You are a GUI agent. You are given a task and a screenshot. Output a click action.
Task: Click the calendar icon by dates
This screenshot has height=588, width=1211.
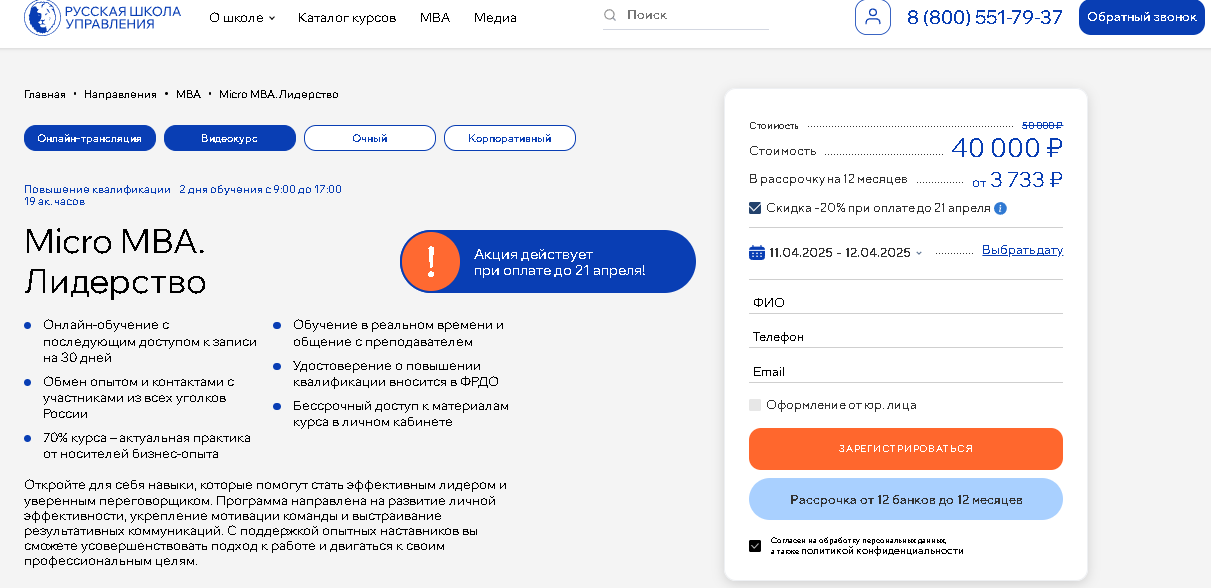[x=757, y=252]
